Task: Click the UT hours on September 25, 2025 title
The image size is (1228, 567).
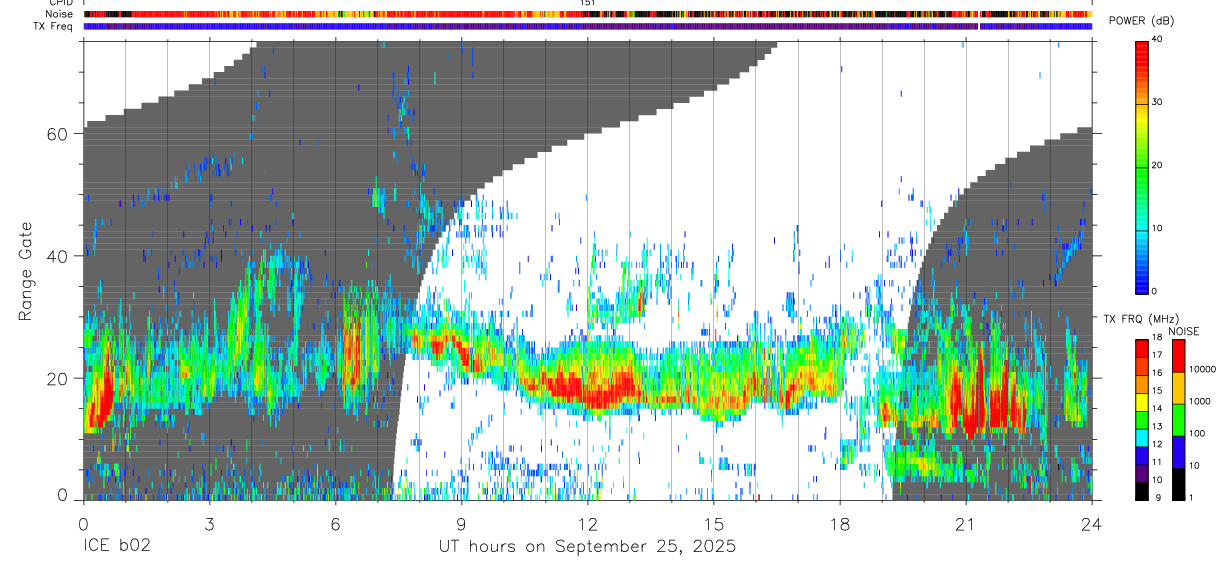Action: click(587, 547)
